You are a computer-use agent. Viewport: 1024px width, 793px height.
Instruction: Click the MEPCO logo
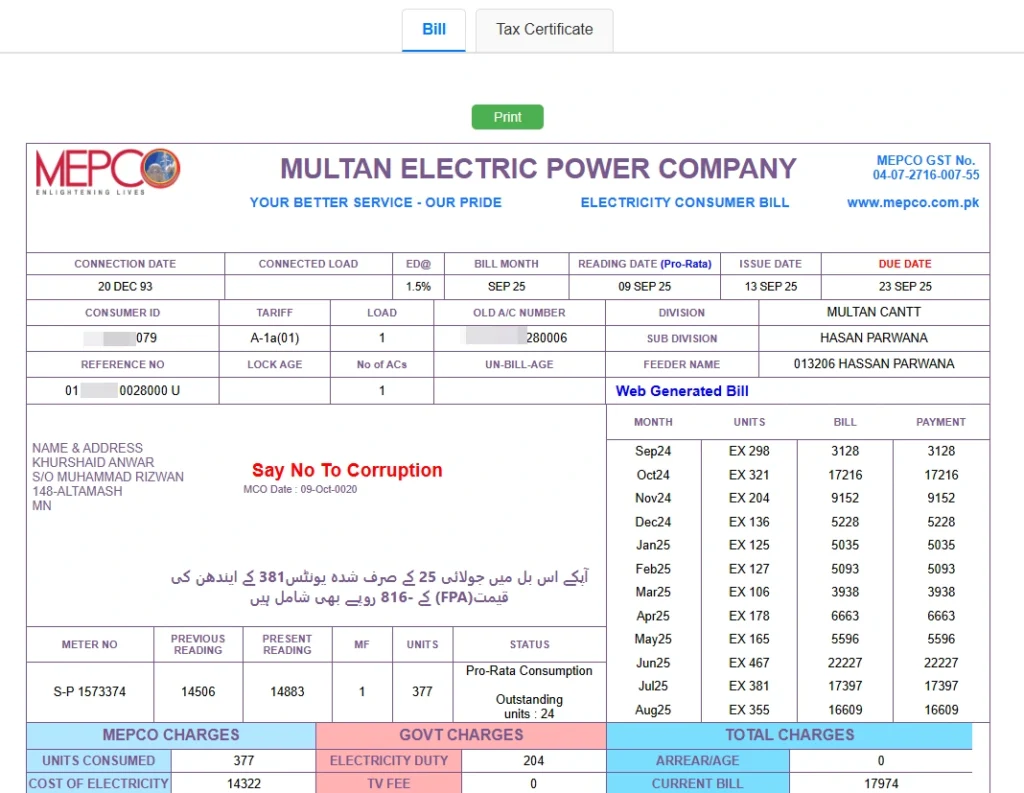point(105,170)
